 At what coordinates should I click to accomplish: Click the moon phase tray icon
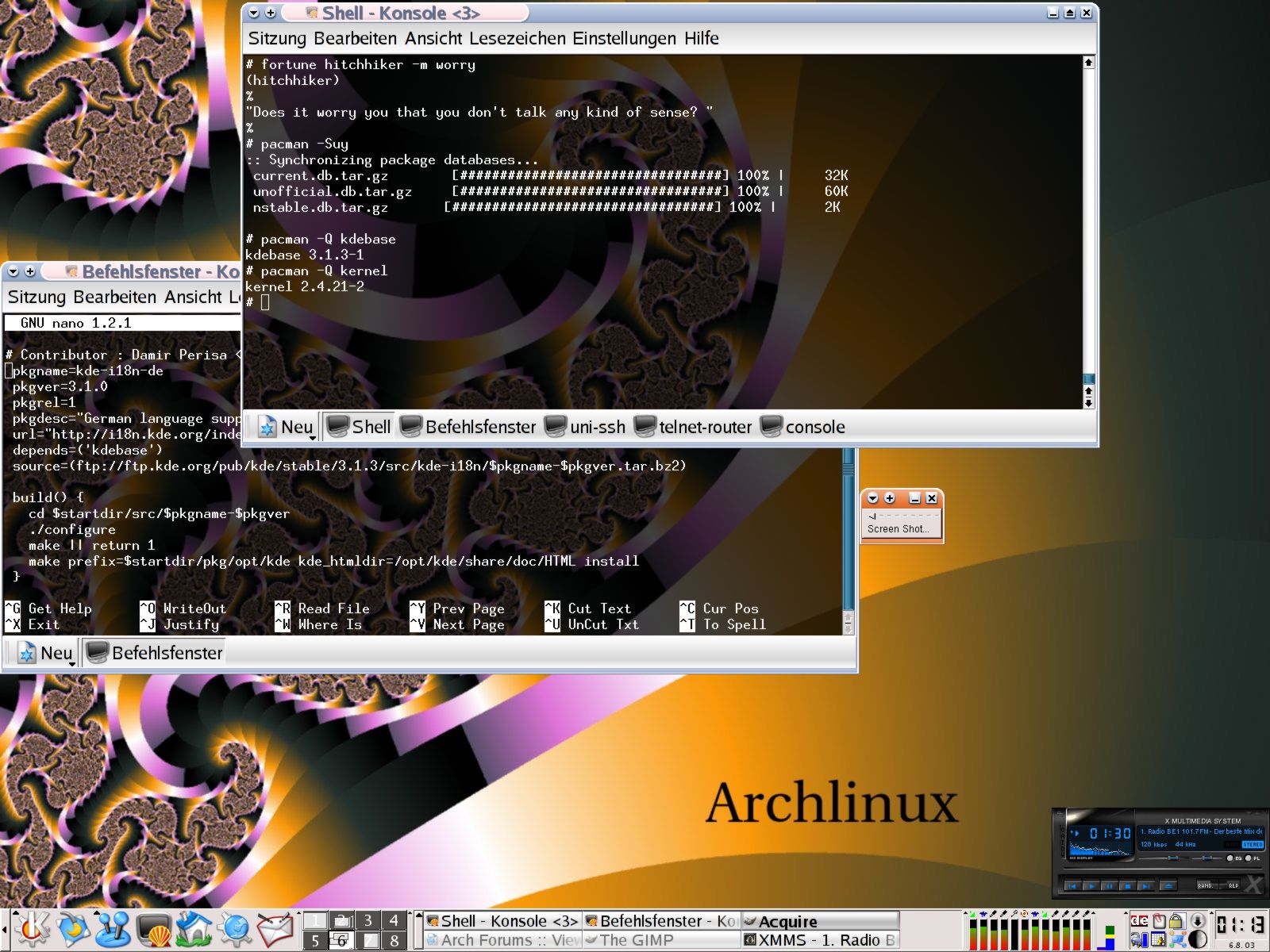click(x=1198, y=940)
